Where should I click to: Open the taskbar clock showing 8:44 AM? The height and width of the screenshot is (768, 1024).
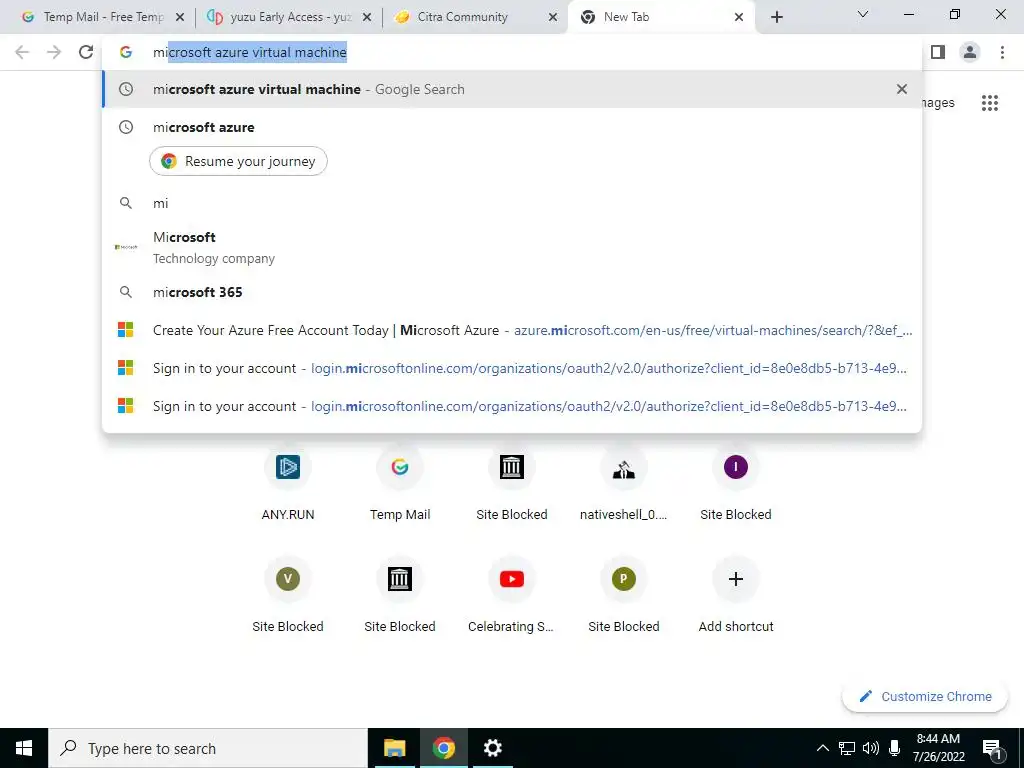point(938,748)
